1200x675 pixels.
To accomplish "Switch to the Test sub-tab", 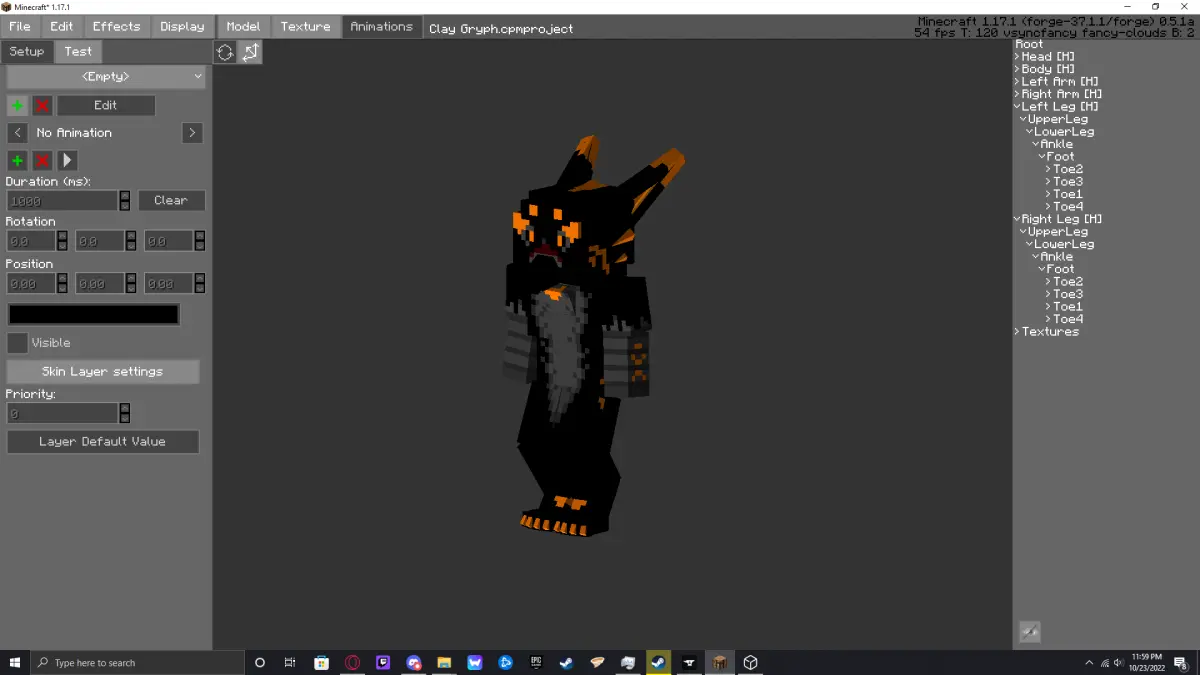I will (x=78, y=52).
